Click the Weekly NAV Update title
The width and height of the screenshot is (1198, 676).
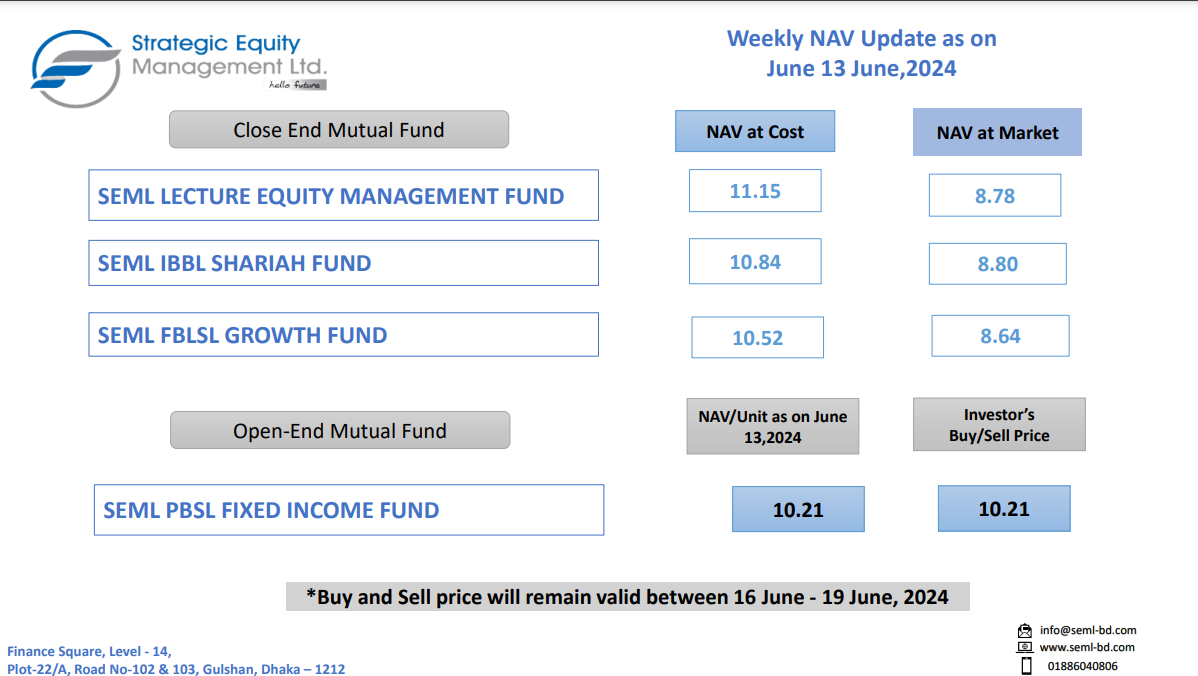pyautogui.click(x=862, y=53)
